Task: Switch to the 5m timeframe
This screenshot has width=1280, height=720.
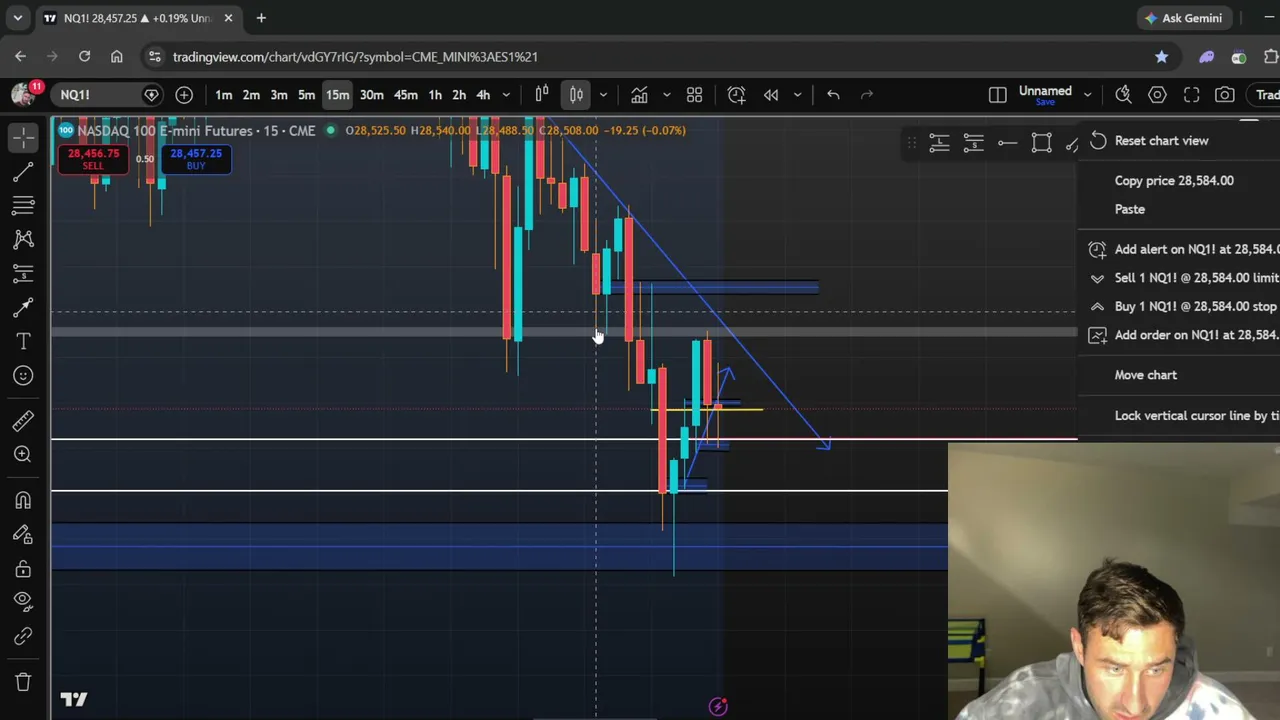Action: pyautogui.click(x=307, y=95)
